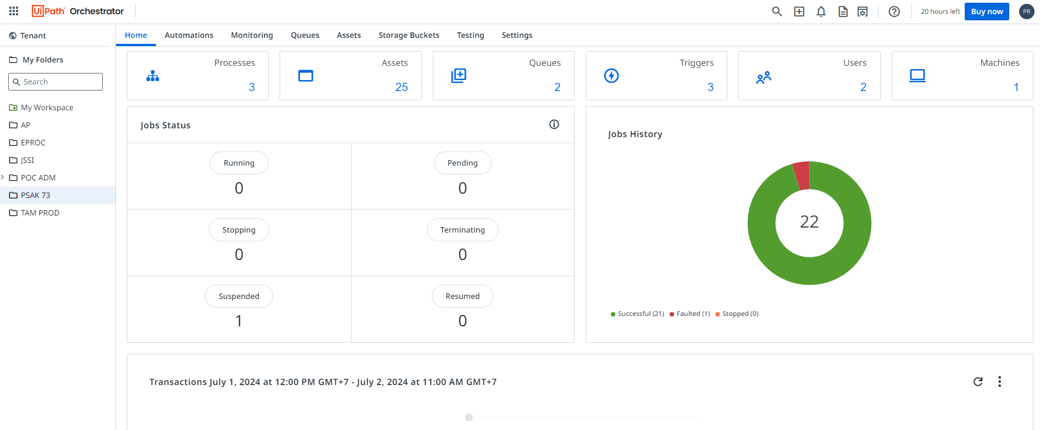Click the Assets card icon
The height and width of the screenshot is (430, 1040).
pos(305,76)
